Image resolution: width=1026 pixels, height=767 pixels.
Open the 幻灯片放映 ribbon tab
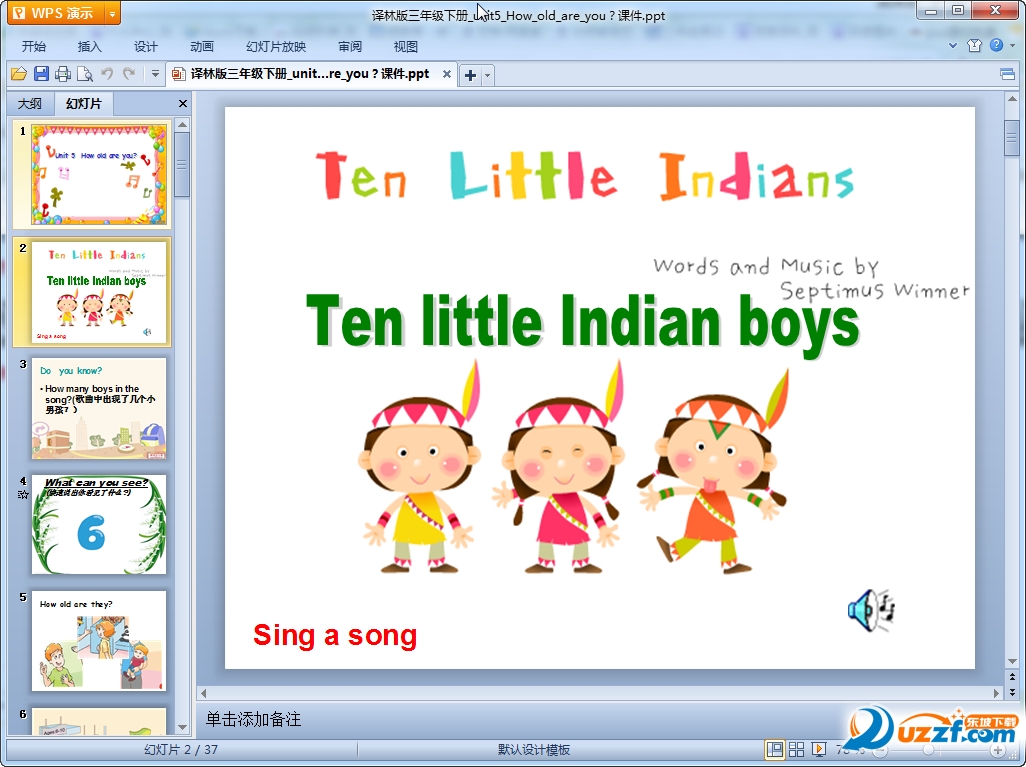click(276, 46)
